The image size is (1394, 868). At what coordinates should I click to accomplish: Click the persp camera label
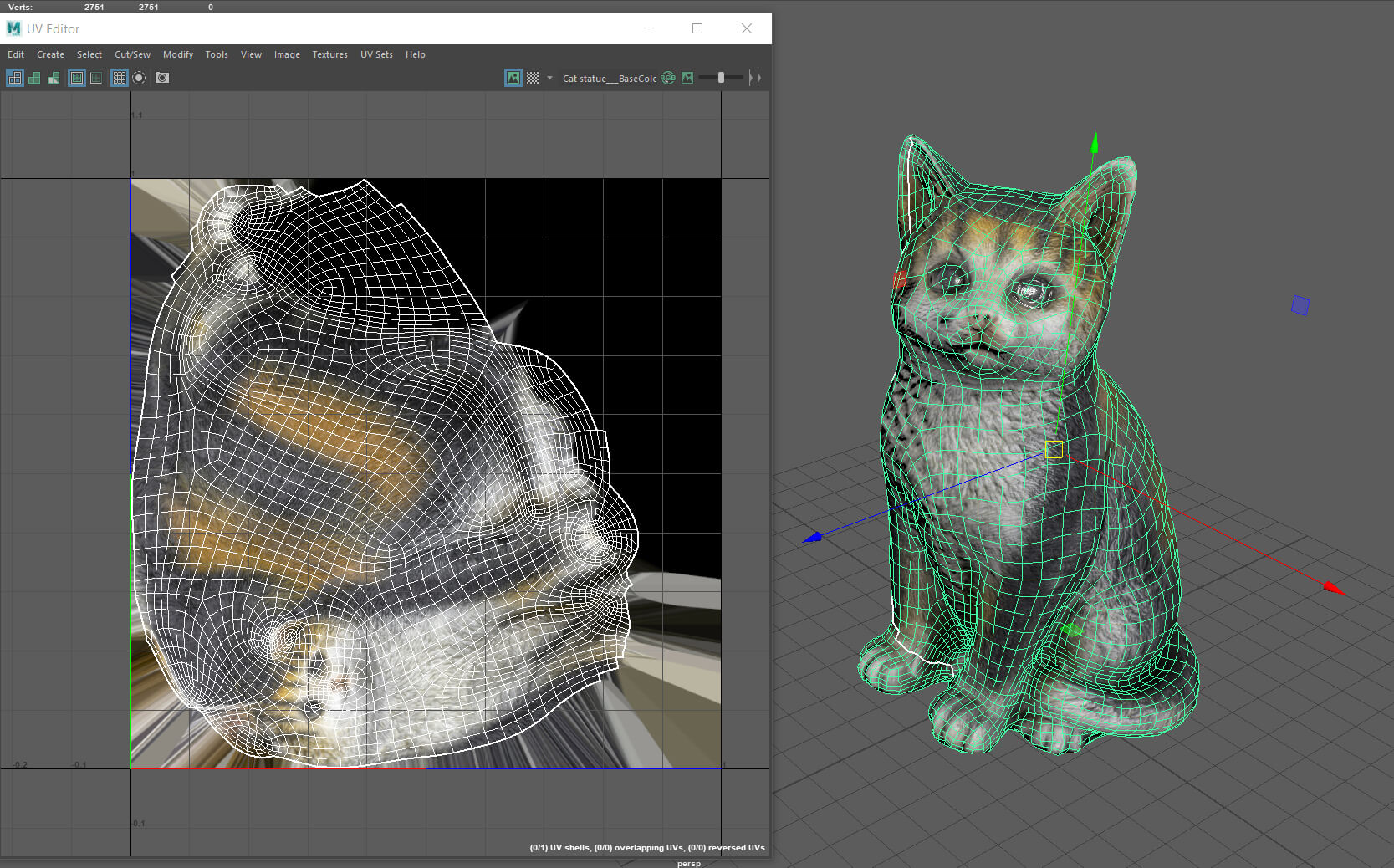[x=689, y=863]
